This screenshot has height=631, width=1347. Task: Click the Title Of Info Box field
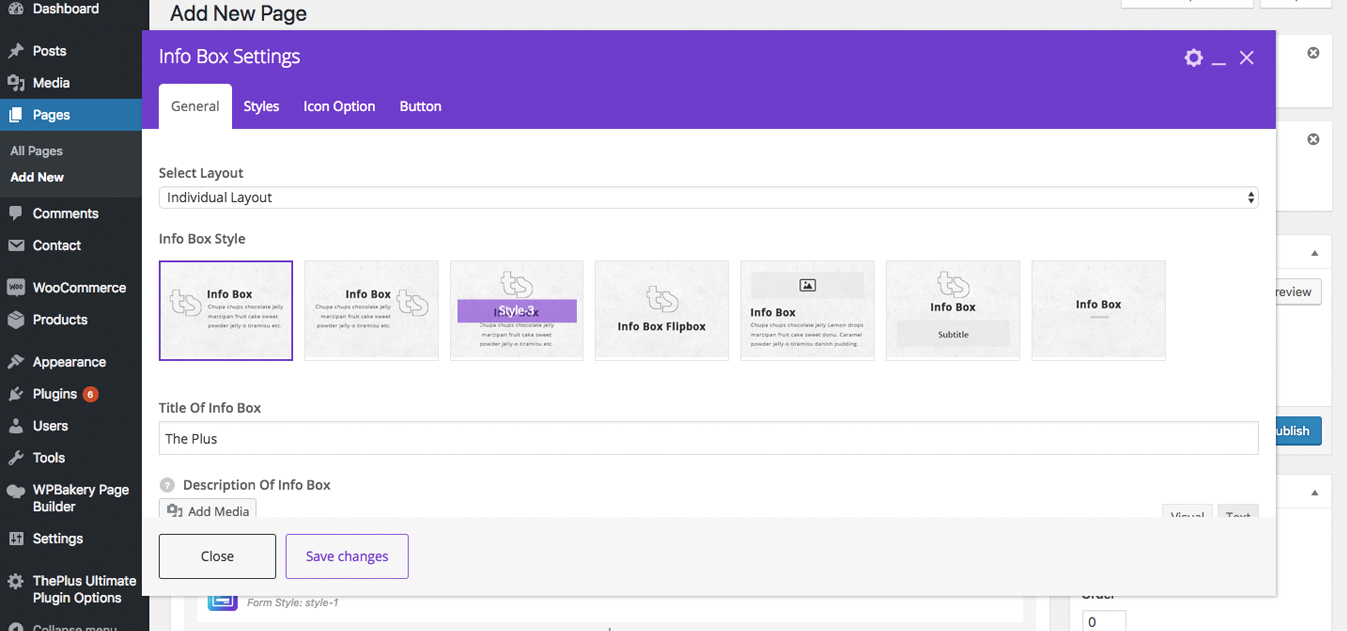708,439
